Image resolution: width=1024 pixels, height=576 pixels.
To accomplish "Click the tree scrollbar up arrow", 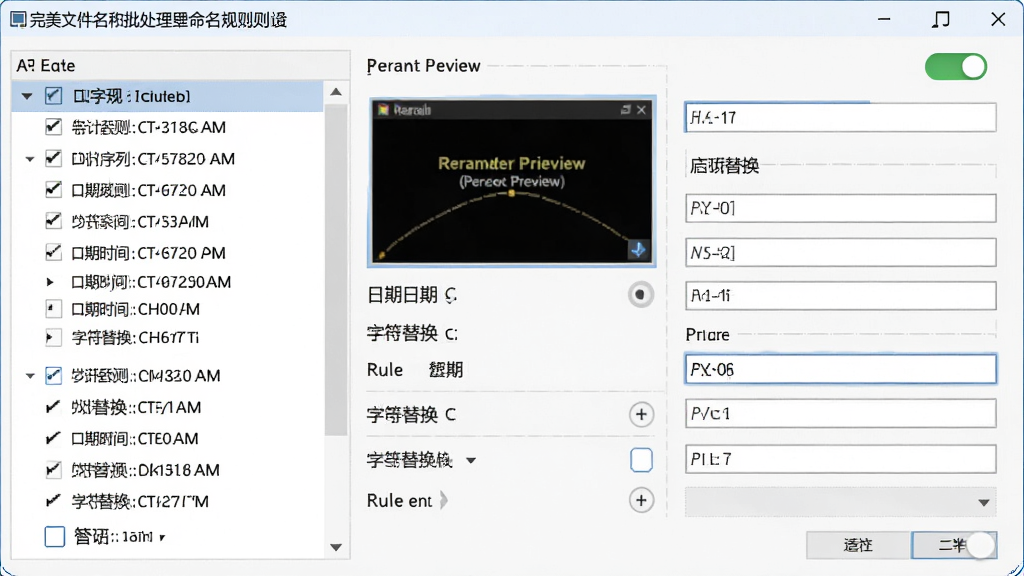I will 336,92.
